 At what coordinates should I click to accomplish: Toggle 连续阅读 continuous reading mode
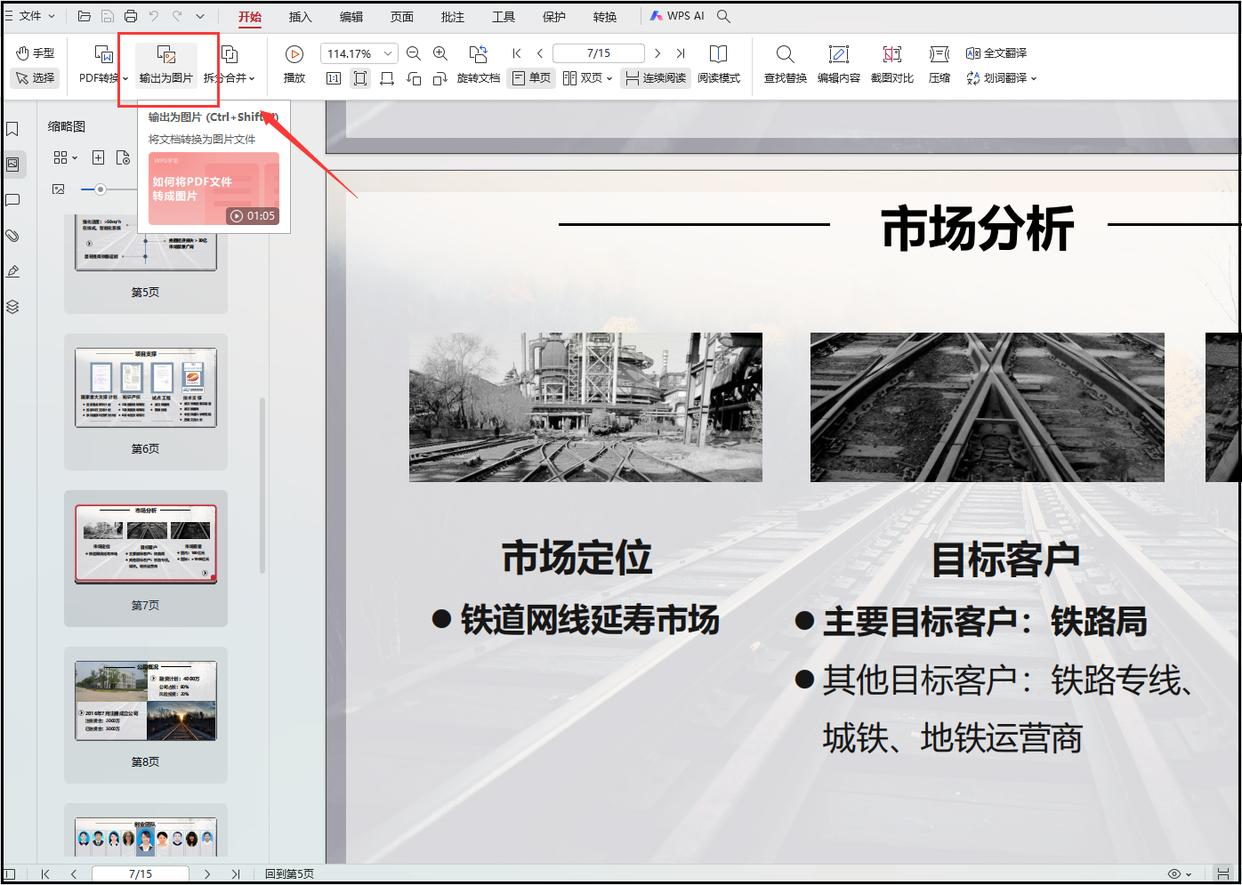click(x=656, y=78)
